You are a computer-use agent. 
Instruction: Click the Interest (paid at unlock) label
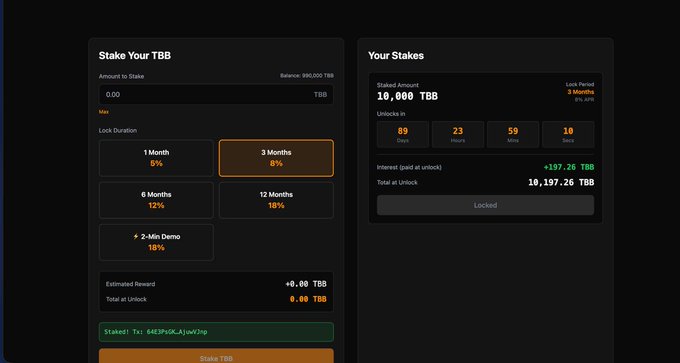tap(409, 167)
